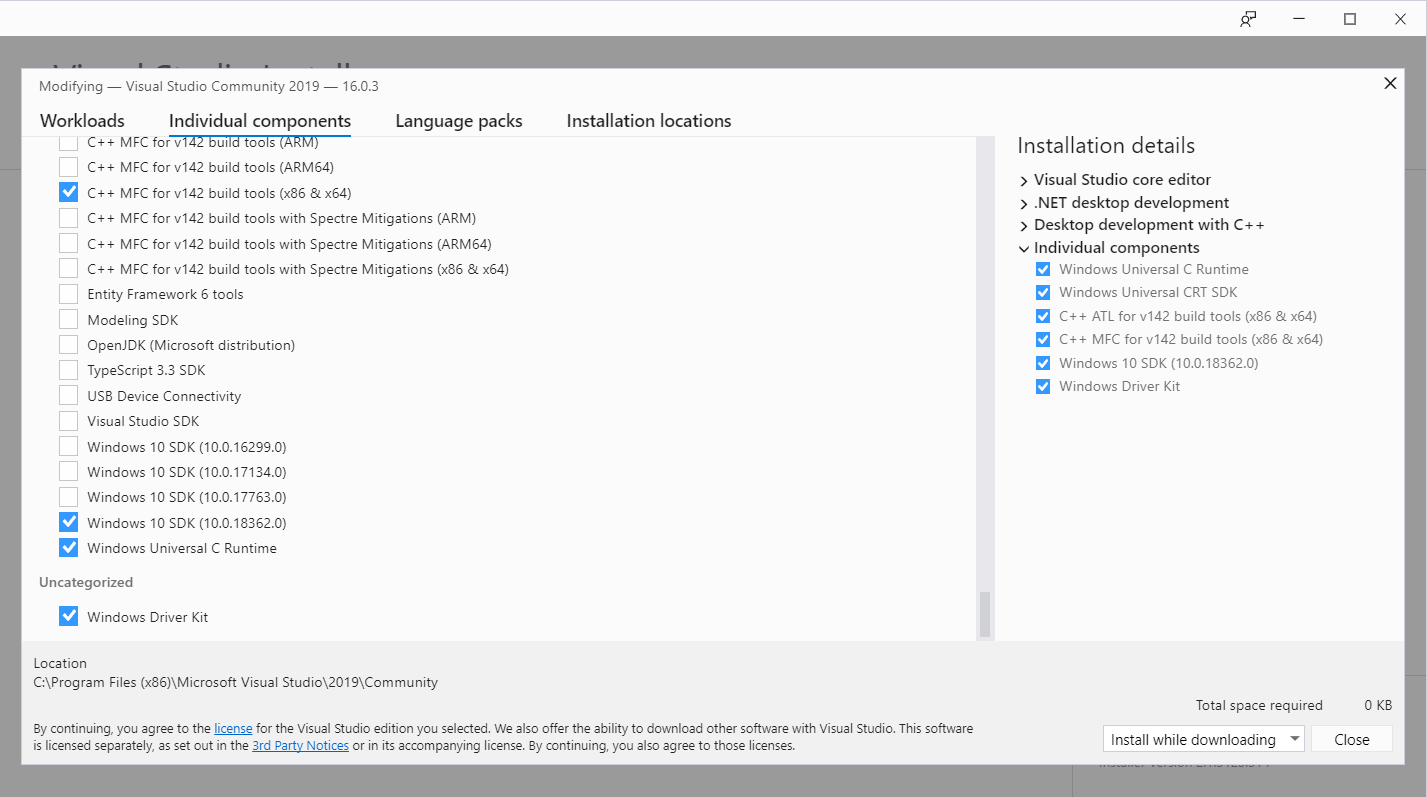Uncheck Windows Driver Kit under Uncategorized
Image resolution: width=1427 pixels, height=797 pixels.
click(x=68, y=616)
